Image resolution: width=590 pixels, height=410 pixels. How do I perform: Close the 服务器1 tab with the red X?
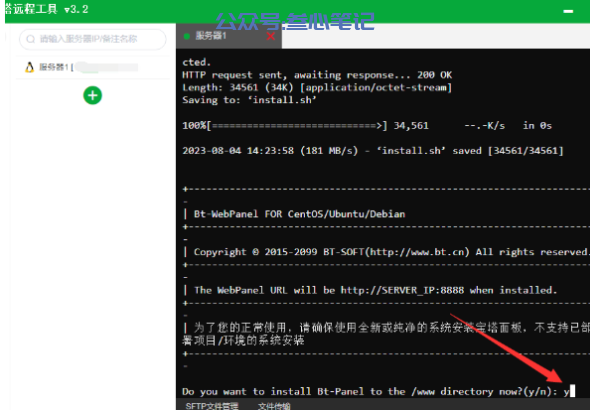click(271, 36)
